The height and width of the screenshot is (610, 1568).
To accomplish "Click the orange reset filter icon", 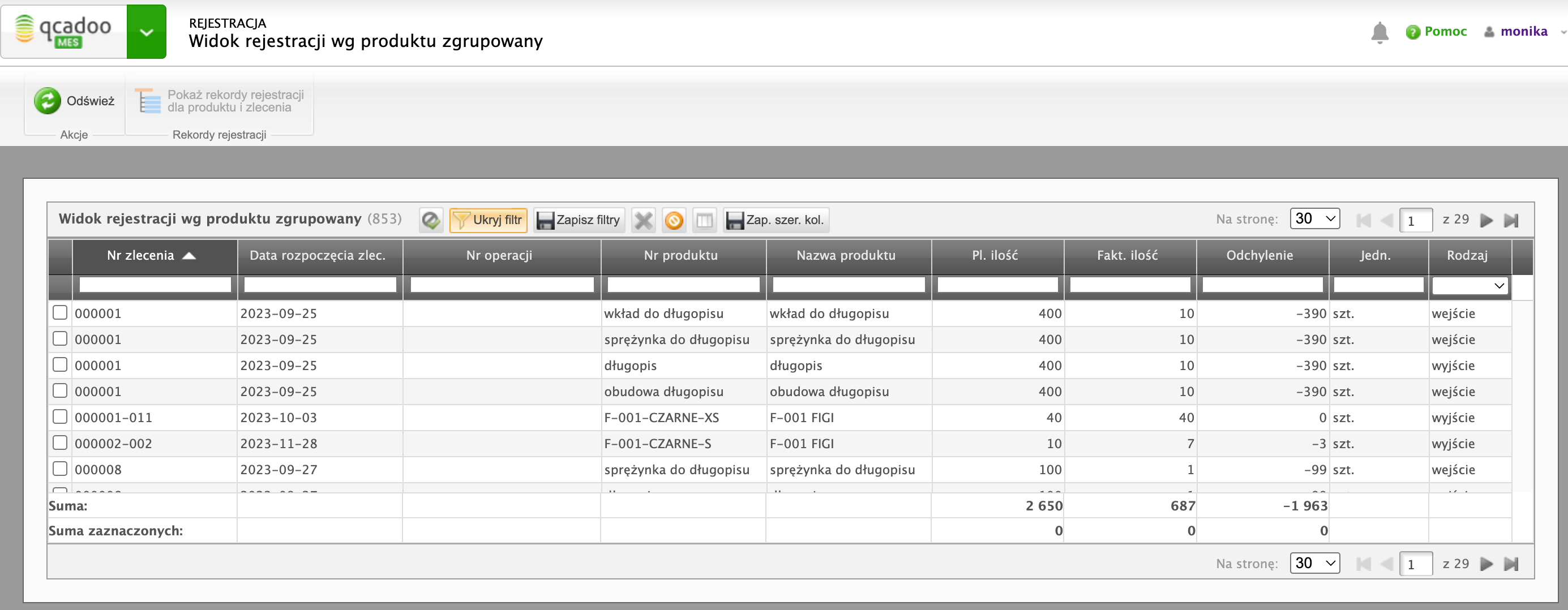I will (x=674, y=220).
